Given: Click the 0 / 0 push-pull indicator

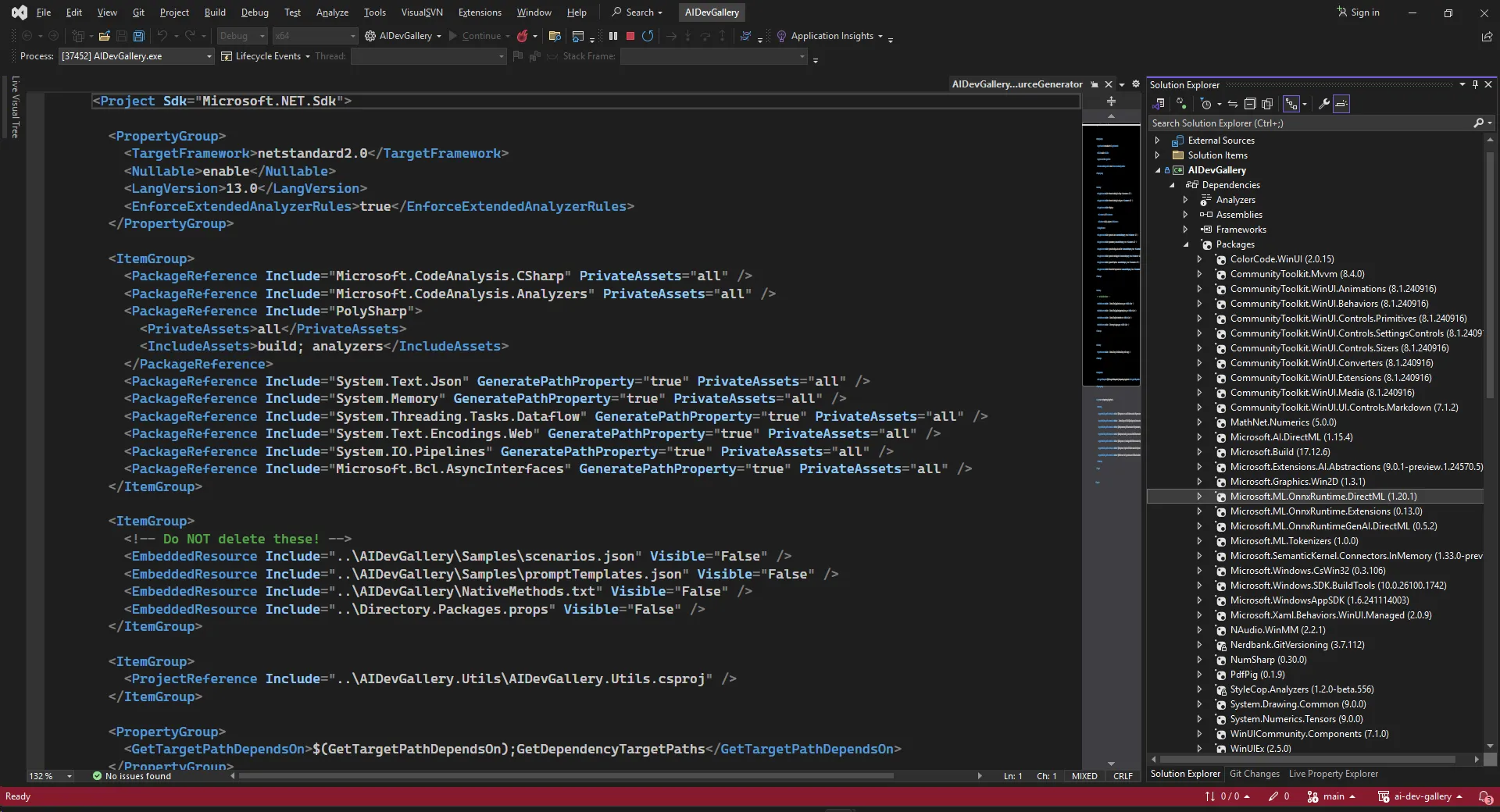Looking at the screenshot, I should tap(1227, 797).
